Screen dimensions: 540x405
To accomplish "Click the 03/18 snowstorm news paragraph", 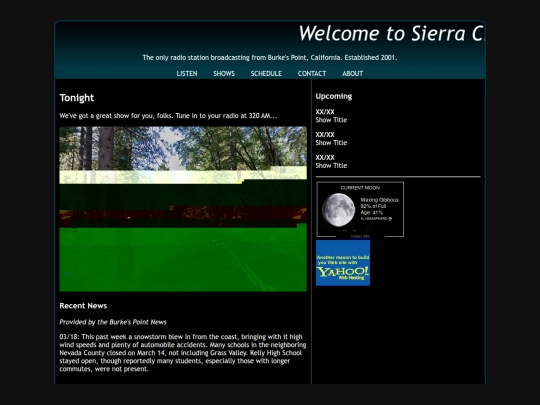I will pyautogui.click(x=183, y=353).
